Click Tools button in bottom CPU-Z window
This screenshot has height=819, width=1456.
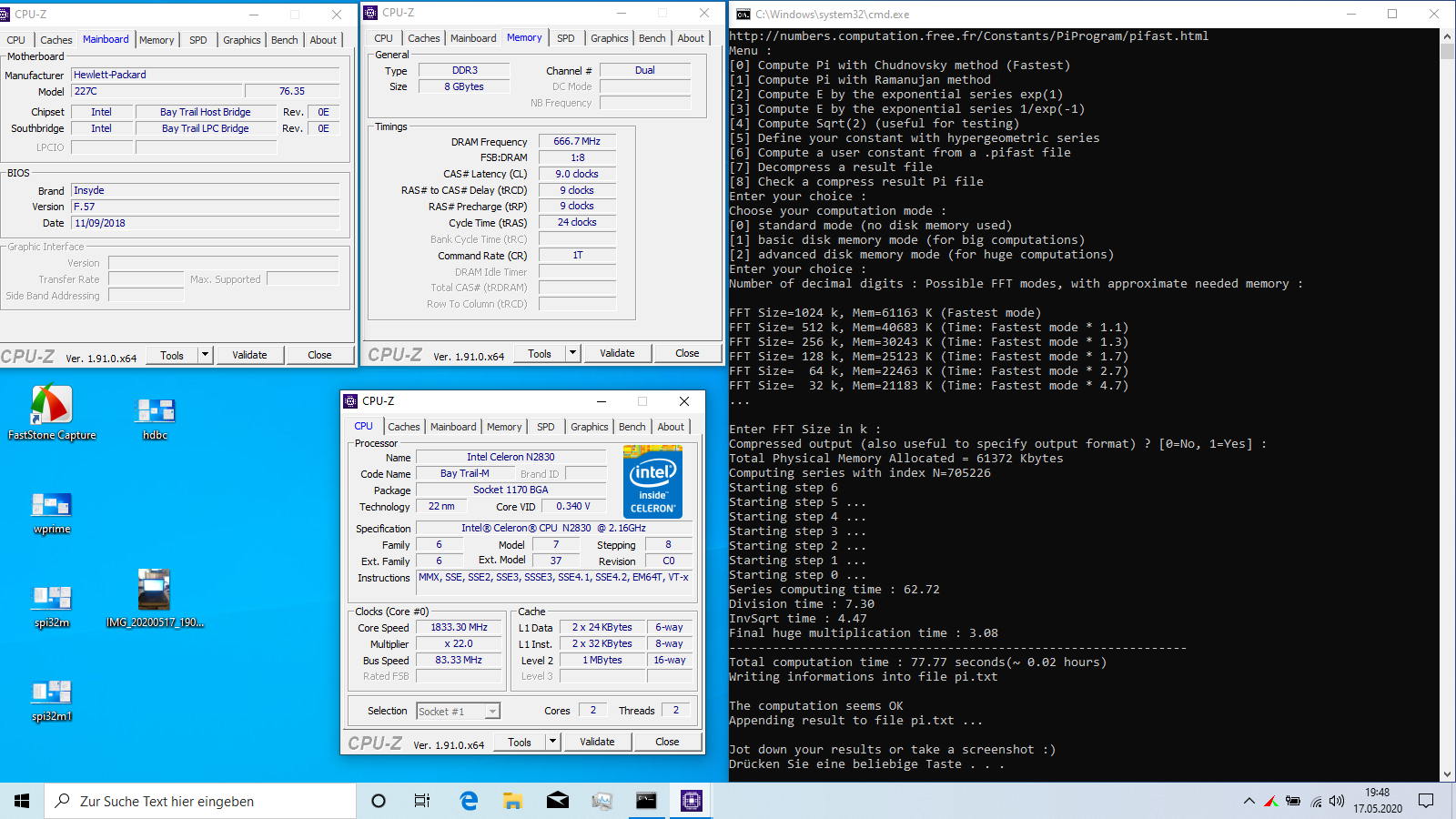point(520,742)
